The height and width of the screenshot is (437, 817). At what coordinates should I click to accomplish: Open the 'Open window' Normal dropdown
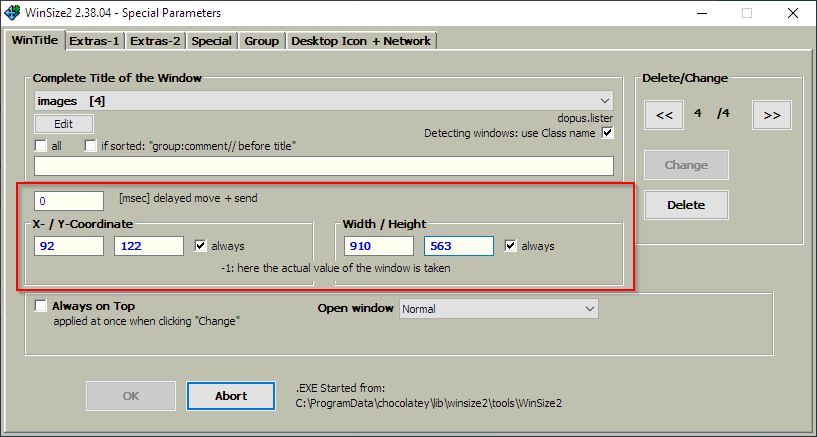499,309
